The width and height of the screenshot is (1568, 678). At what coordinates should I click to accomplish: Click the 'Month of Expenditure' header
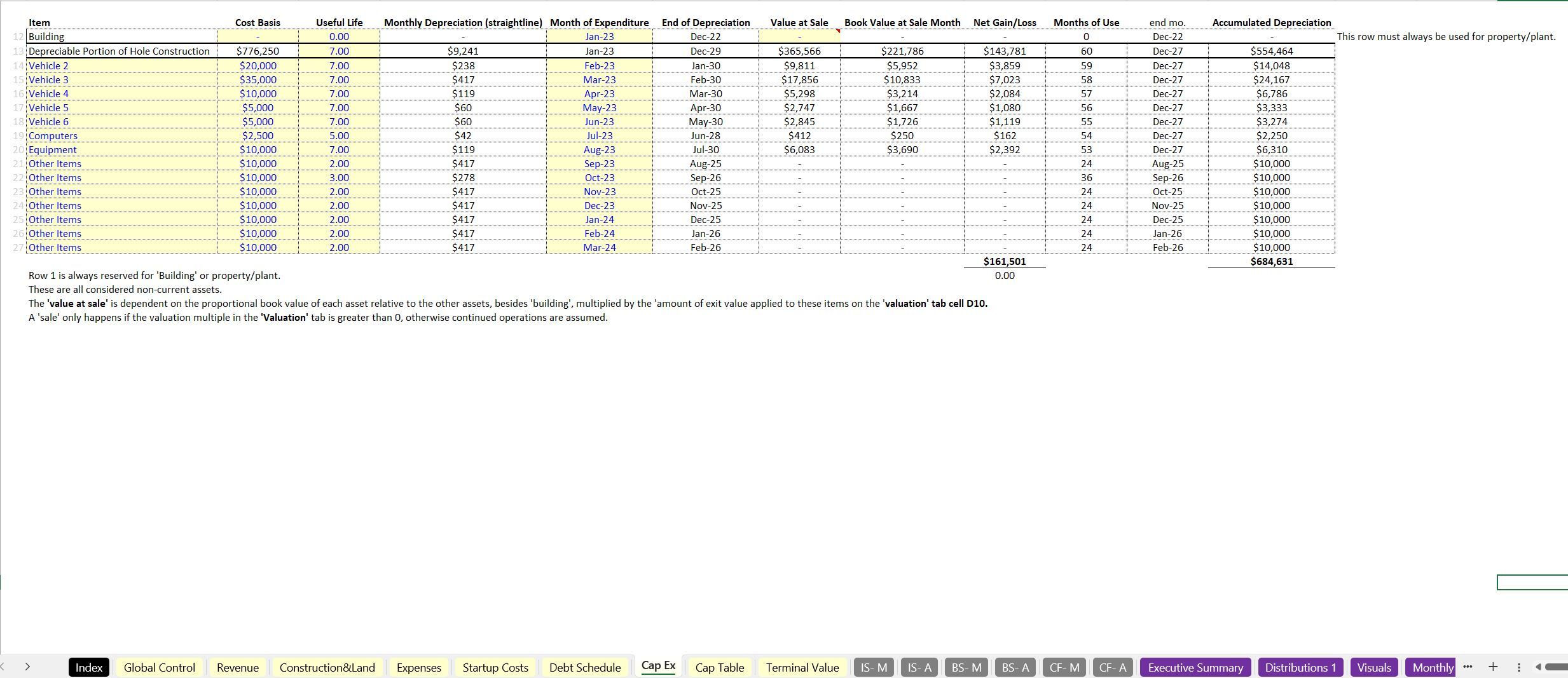[600, 22]
